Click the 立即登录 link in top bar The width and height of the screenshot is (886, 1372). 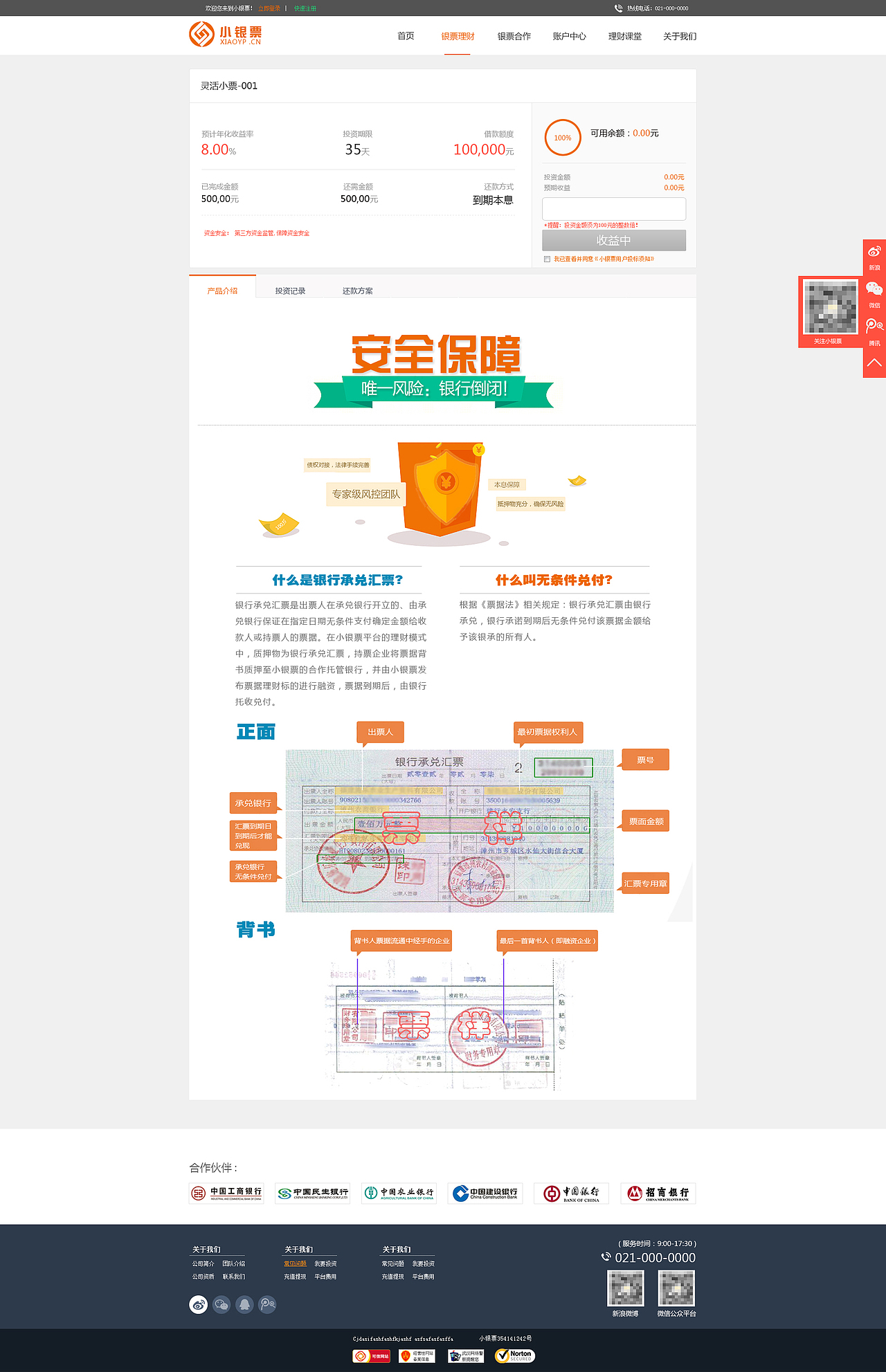point(269,8)
